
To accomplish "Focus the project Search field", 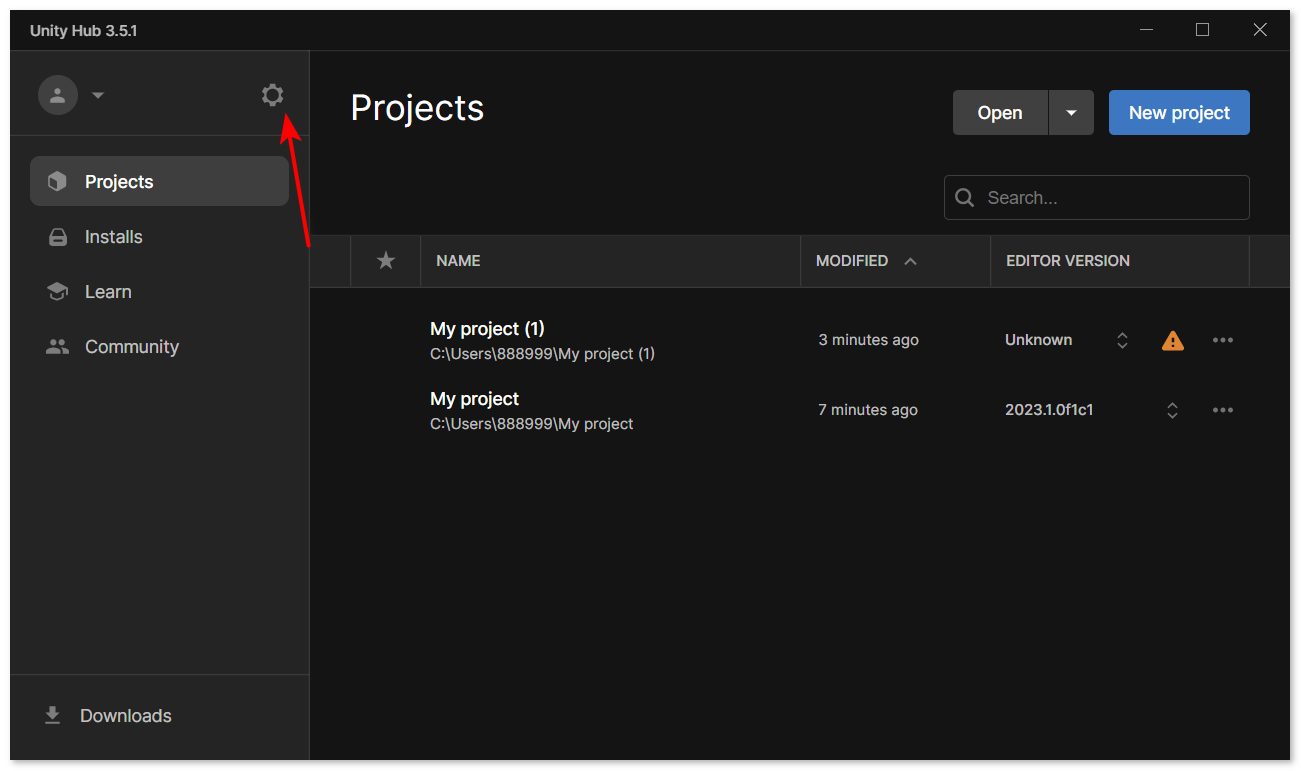I will coord(1097,198).
